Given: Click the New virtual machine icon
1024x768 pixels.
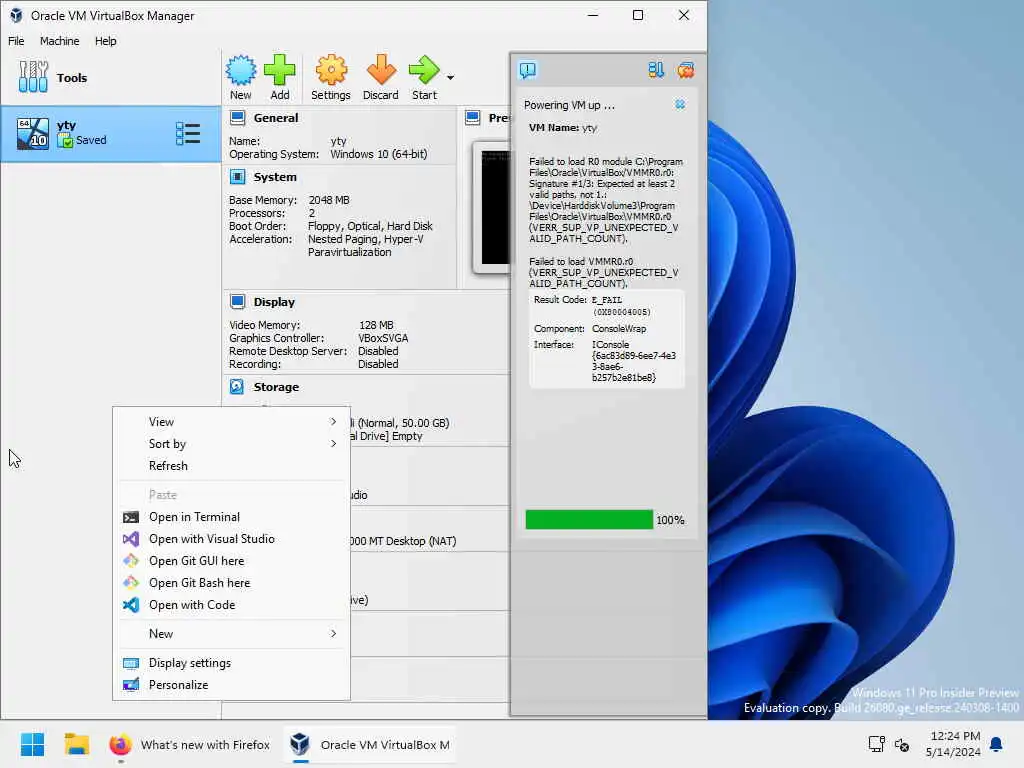Looking at the screenshot, I should point(240,71).
